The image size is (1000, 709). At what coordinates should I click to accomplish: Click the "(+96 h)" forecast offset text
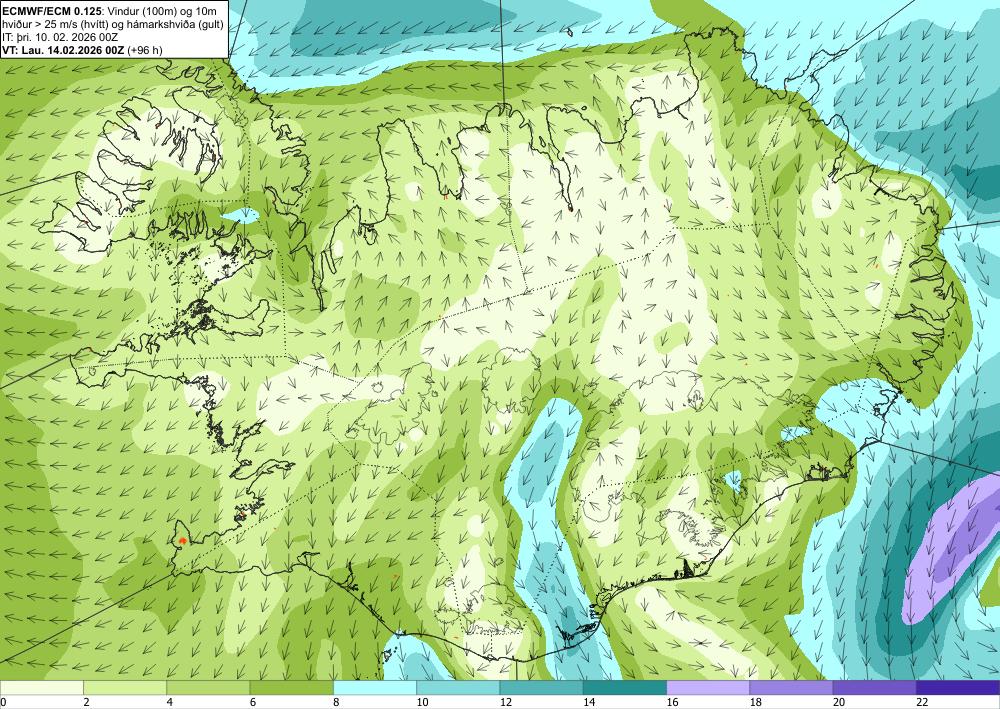145,50
